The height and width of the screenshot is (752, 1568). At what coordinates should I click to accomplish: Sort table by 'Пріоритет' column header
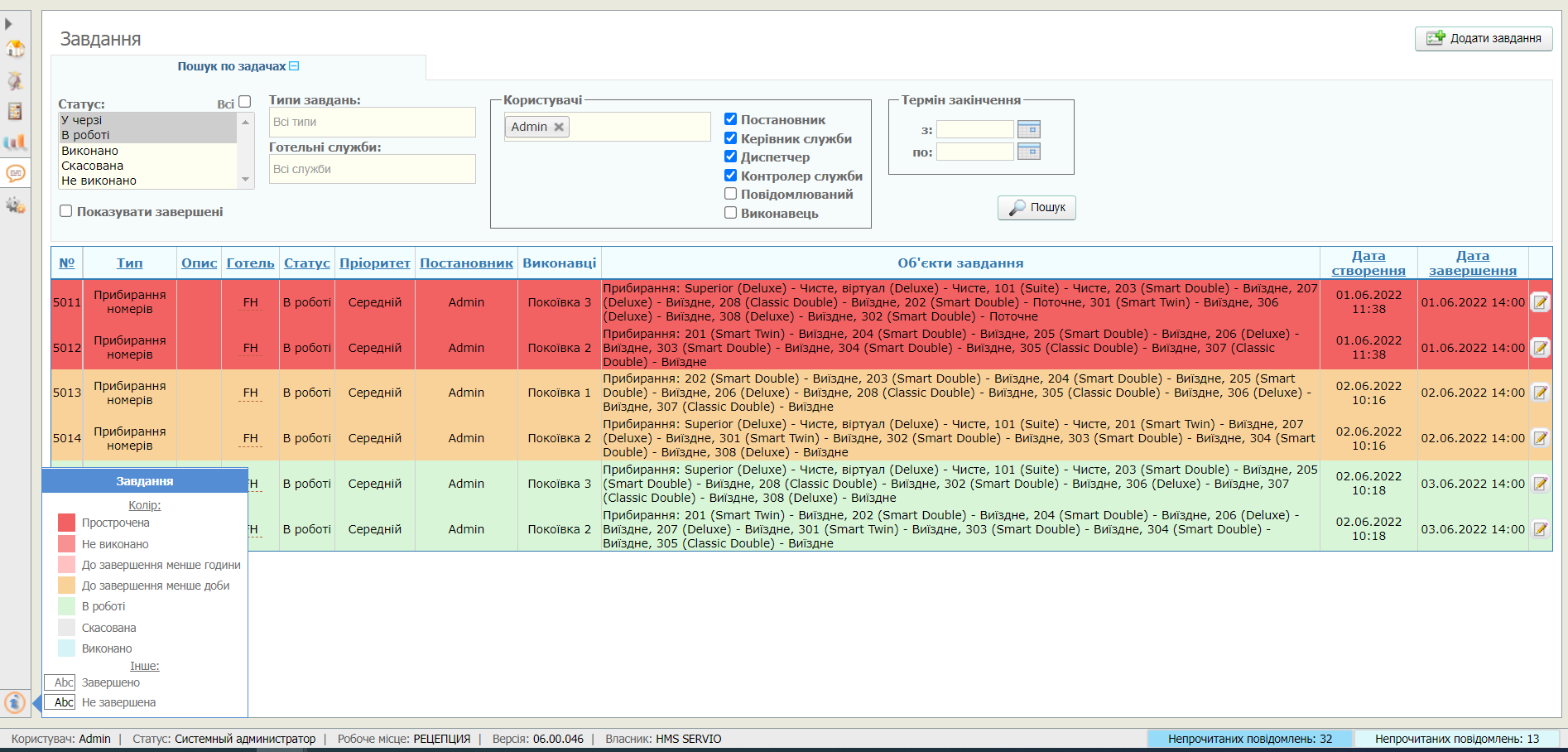374,263
